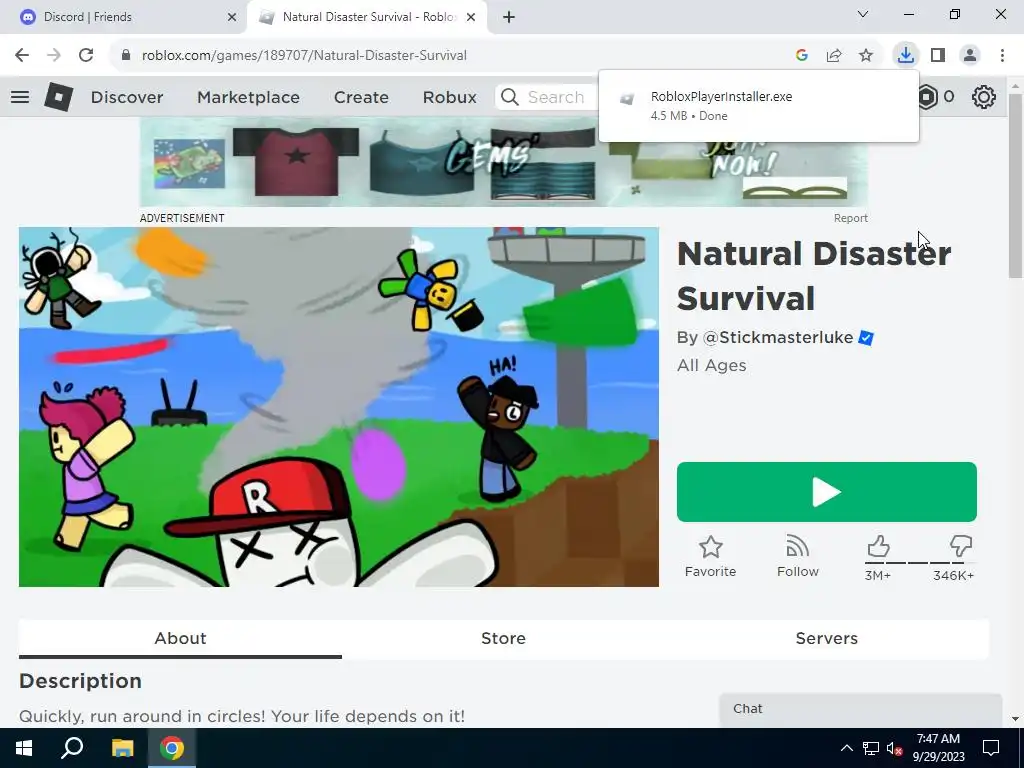Open the share this page icon
This screenshot has width=1024, height=768.
(x=834, y=56)
